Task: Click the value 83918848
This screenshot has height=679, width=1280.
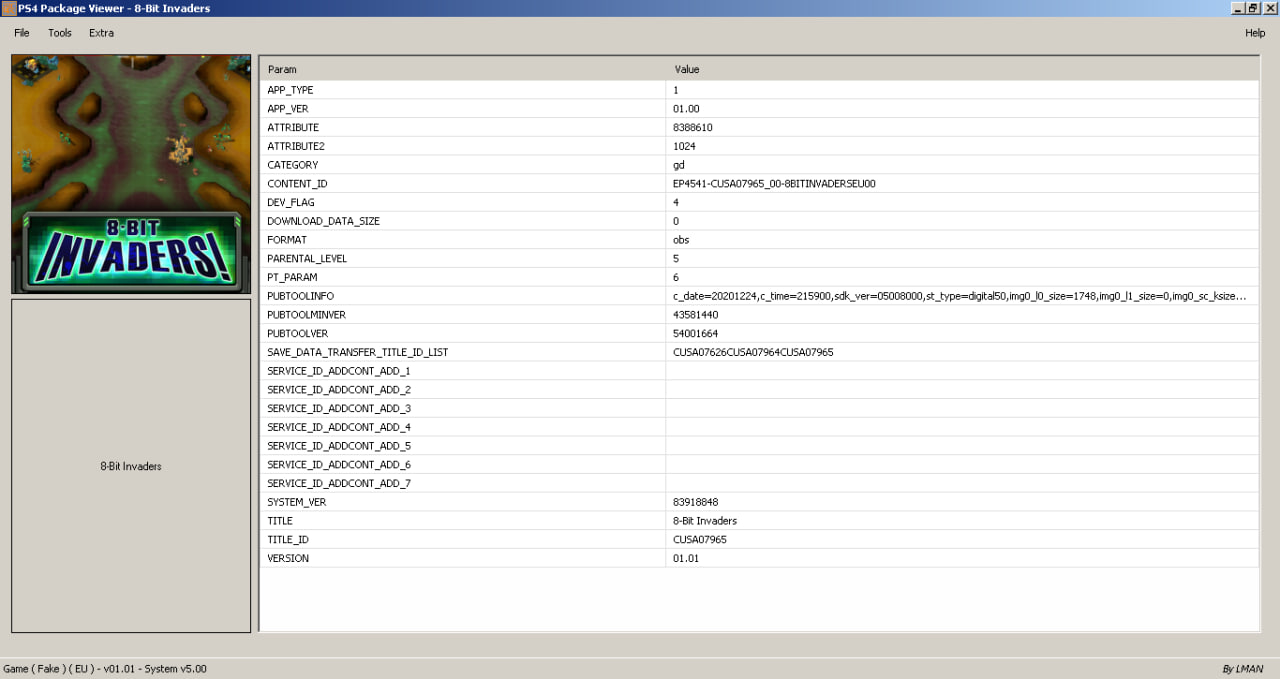Action: click(x=695, y=502)
